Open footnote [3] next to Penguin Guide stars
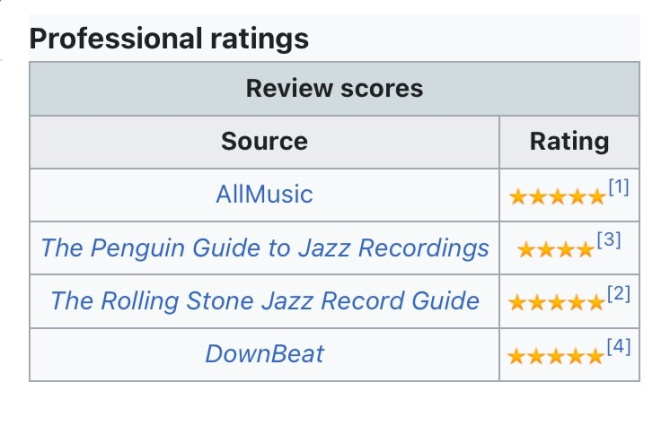The width and height of the screenshot is (670, 434). [609, 240]
